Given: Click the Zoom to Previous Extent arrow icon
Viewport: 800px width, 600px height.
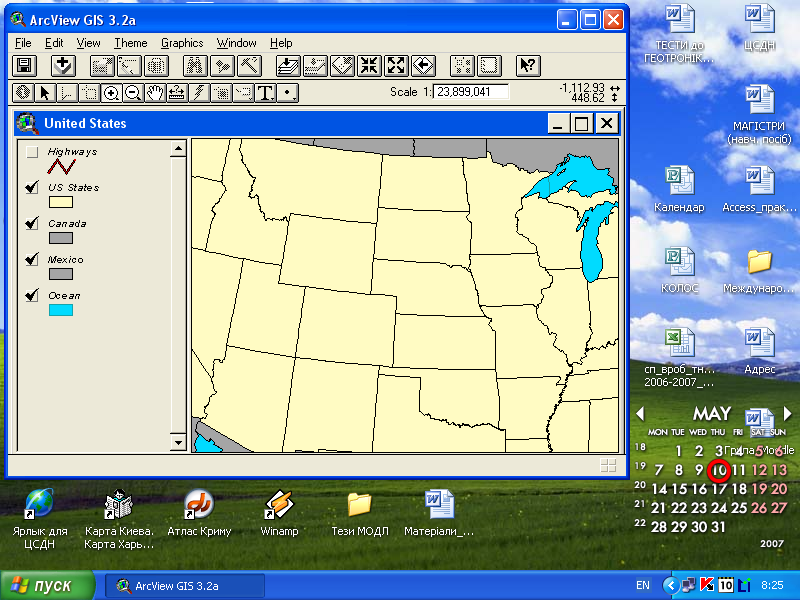Looking at the screenshot, I should (x=423, y=66).
